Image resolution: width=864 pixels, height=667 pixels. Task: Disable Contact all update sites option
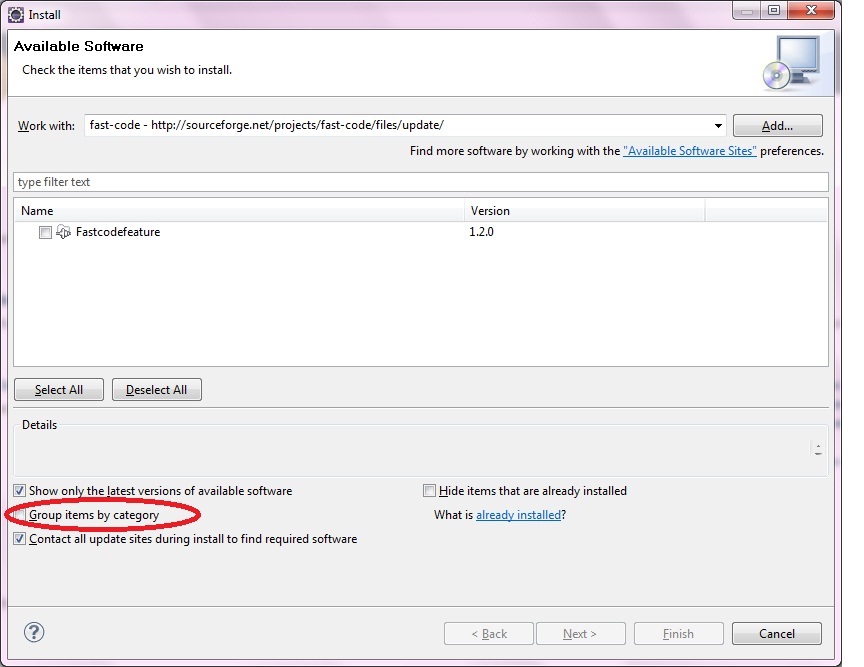20,539
